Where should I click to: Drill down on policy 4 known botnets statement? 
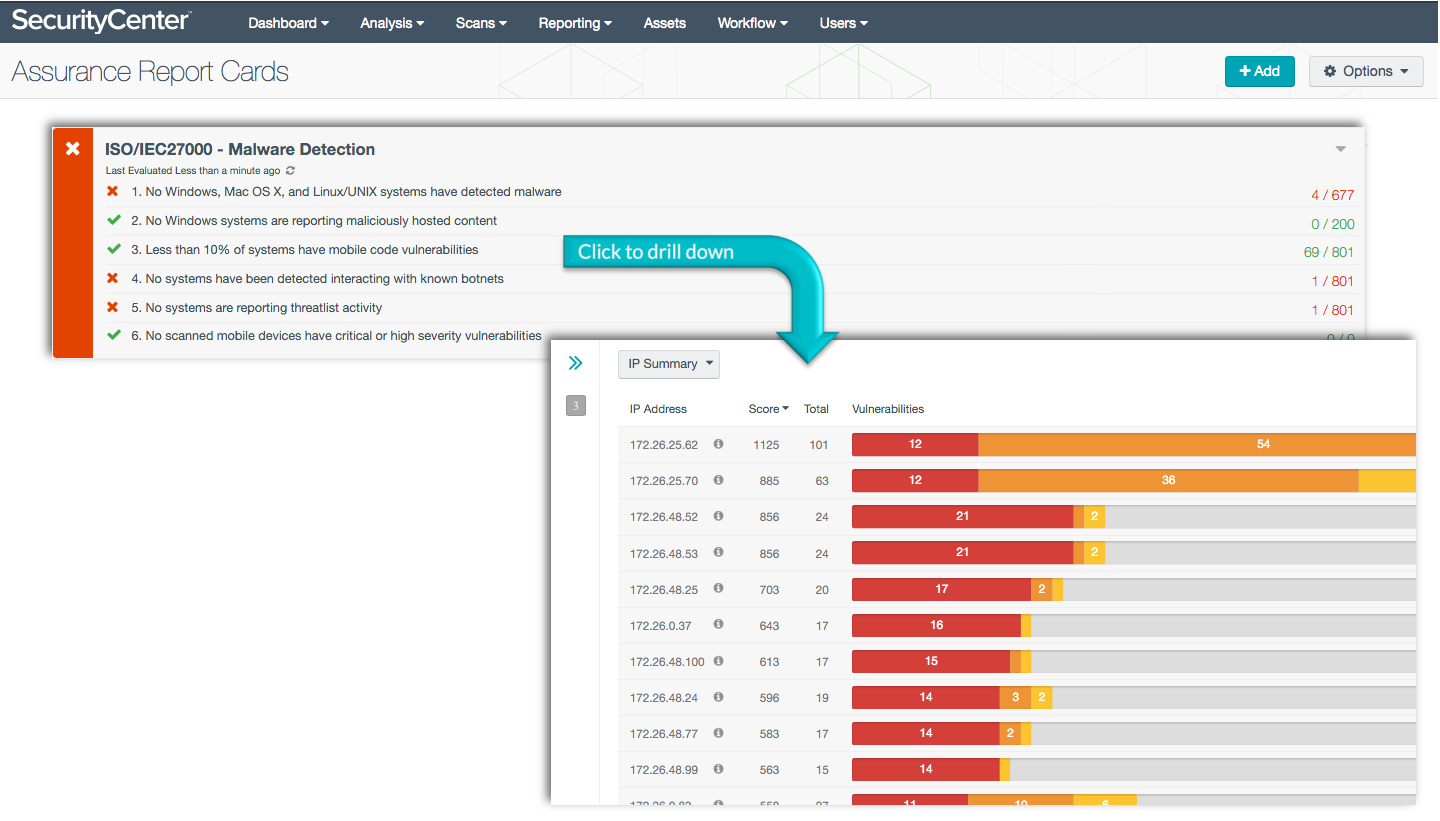tap(317, 278)
